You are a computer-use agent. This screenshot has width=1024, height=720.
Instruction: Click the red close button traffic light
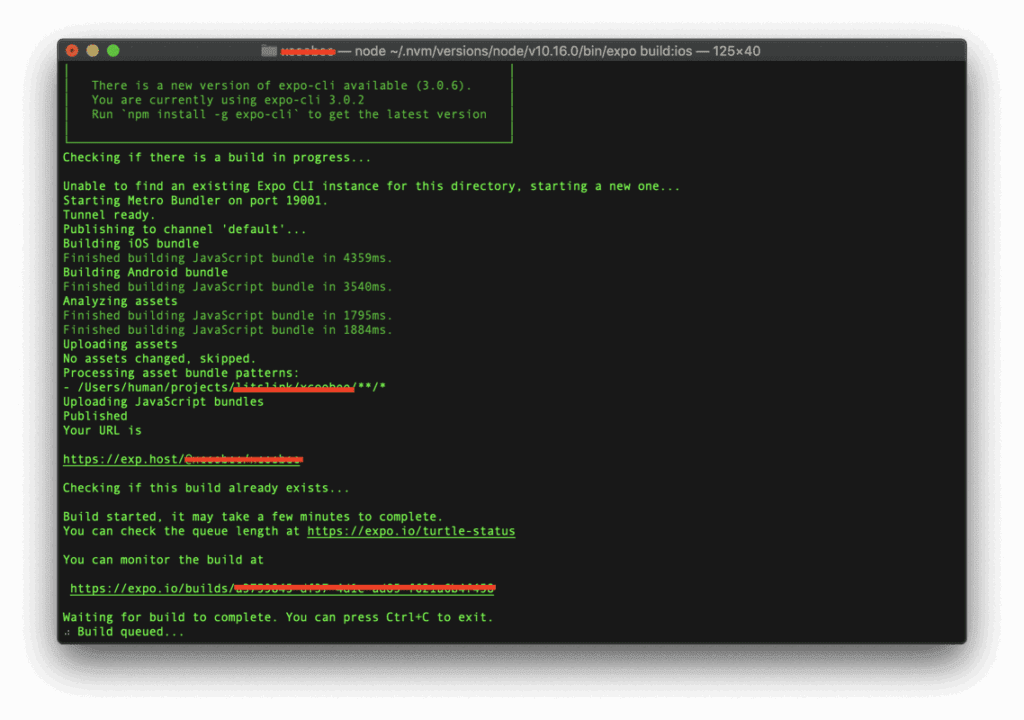(x=72, y=50)
